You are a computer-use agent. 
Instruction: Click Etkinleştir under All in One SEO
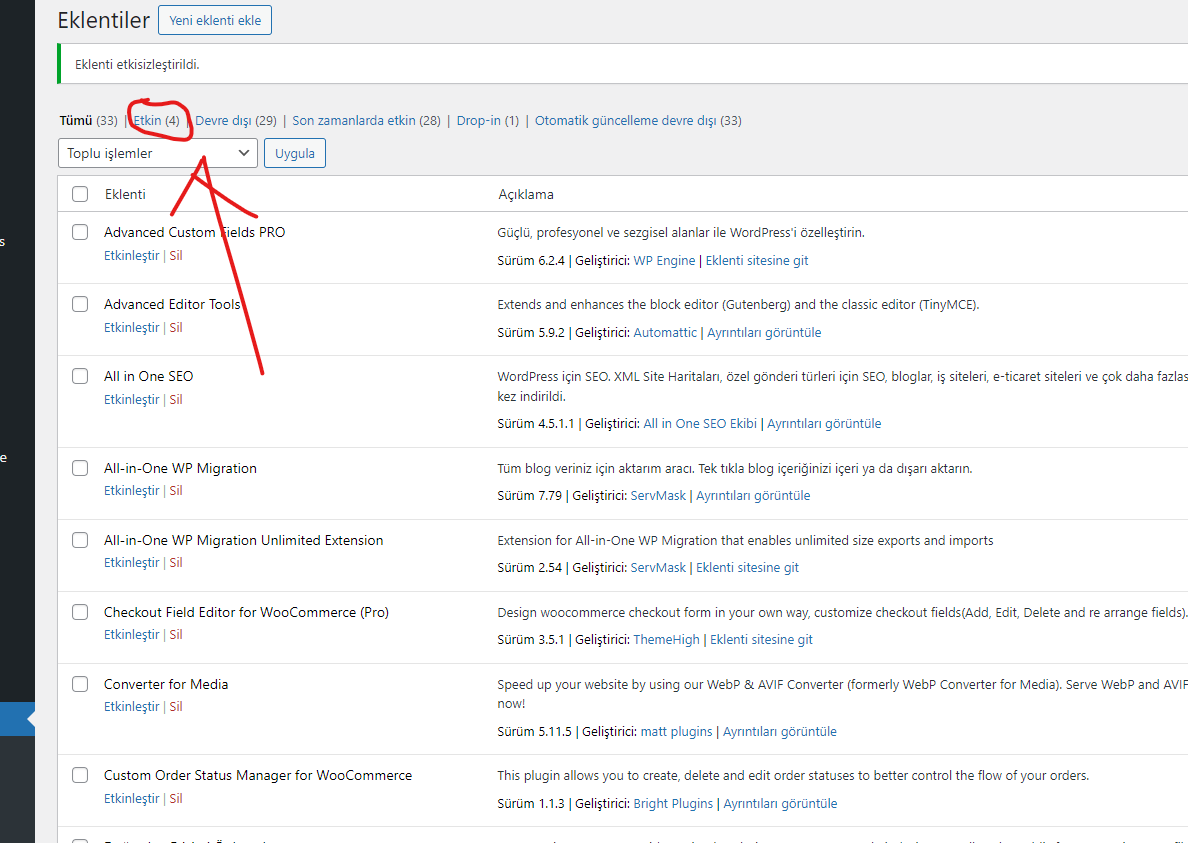click(x=131, y=399)
